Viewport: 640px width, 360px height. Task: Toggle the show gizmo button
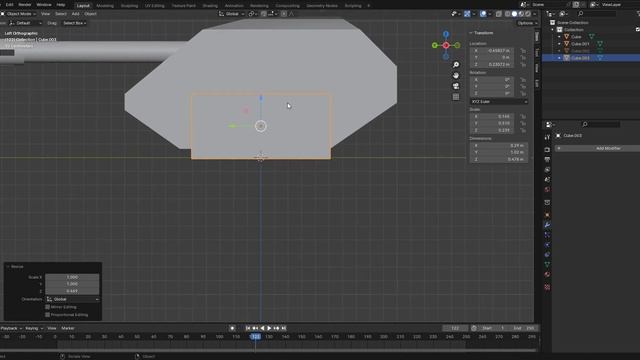coord(467,14)
